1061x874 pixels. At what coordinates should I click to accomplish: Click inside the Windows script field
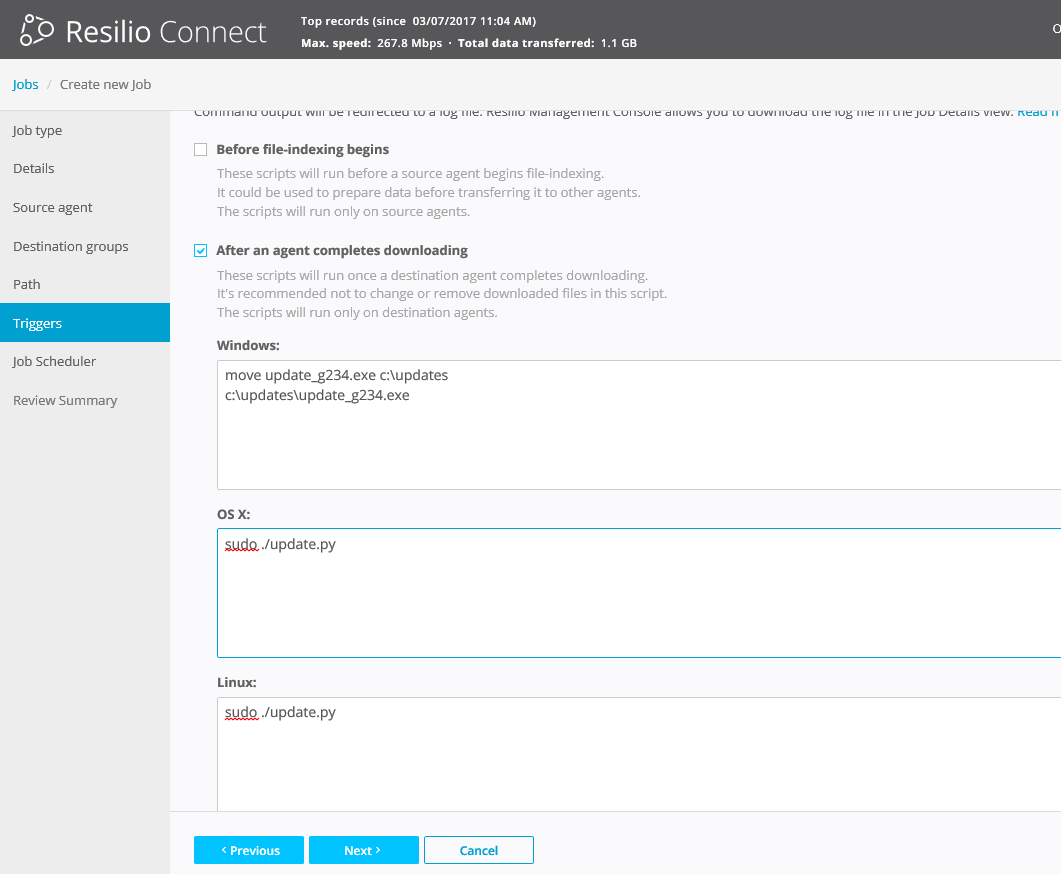[638, 440]
